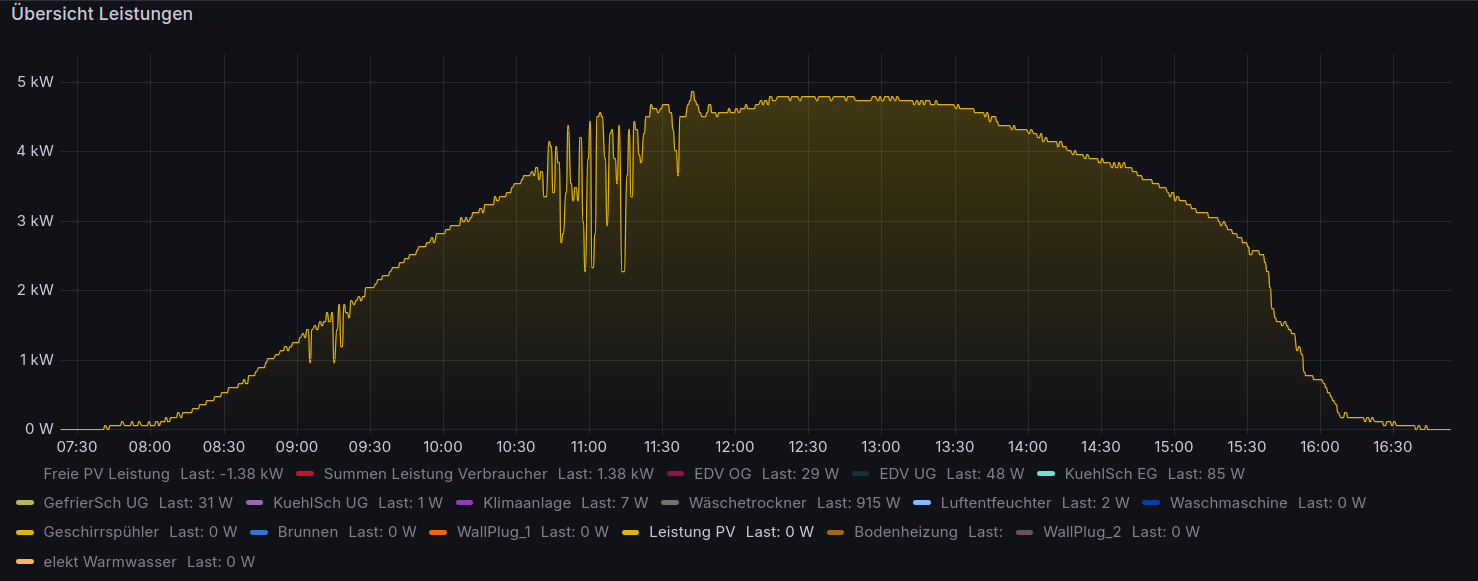Click the Geschirrspüler series color swatch
Screen dimensions: 1478x581
click(25, 532)
